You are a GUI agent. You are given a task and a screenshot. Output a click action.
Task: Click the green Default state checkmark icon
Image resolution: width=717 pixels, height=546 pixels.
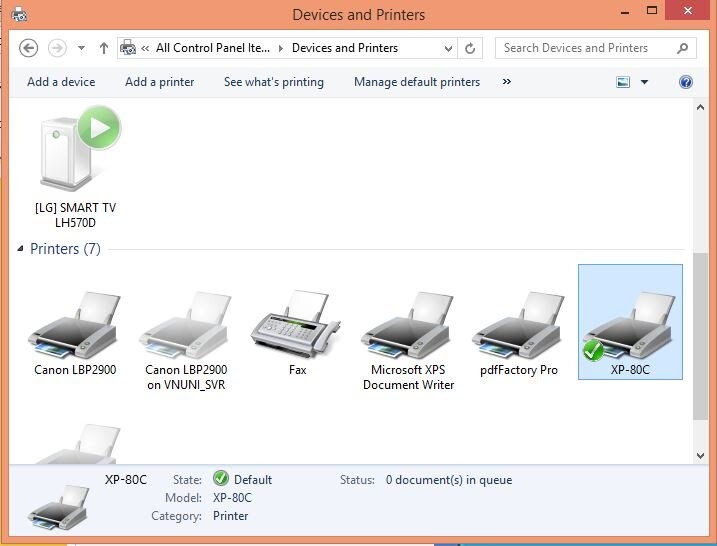(x=220, y=478)
